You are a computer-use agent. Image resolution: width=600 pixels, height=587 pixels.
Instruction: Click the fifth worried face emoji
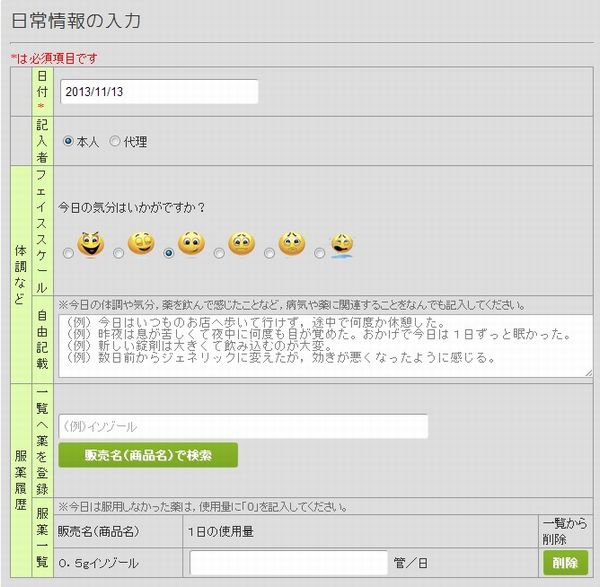[291, 243]
